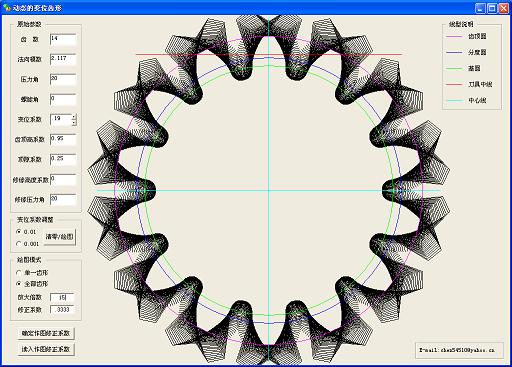Click the 放大倍数 magnification field

pyautogui.click(x=62, y=297)
